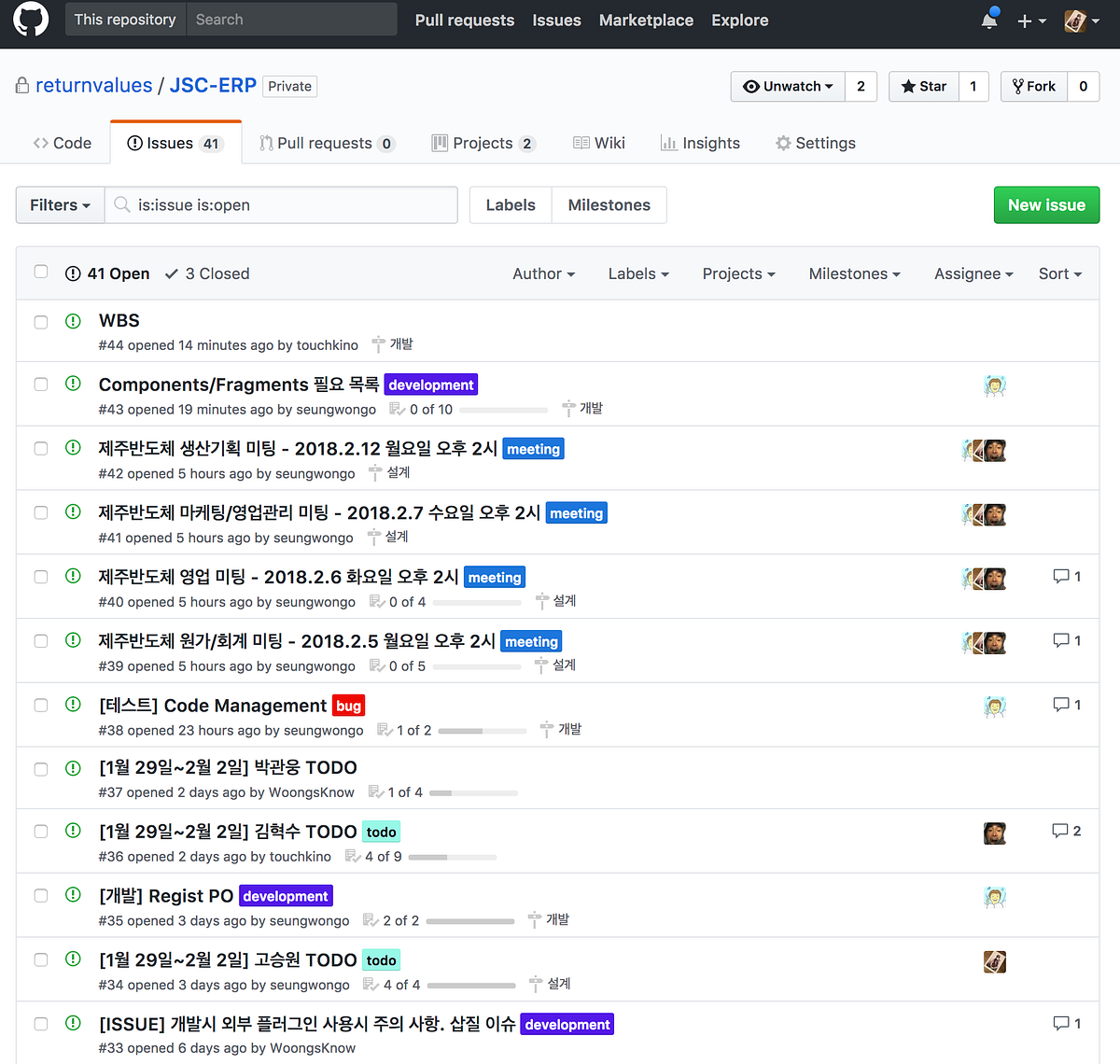This screenshot has width=1120, height=1064.
Task: Open the Unwatch dropdown
Action: 787,86
